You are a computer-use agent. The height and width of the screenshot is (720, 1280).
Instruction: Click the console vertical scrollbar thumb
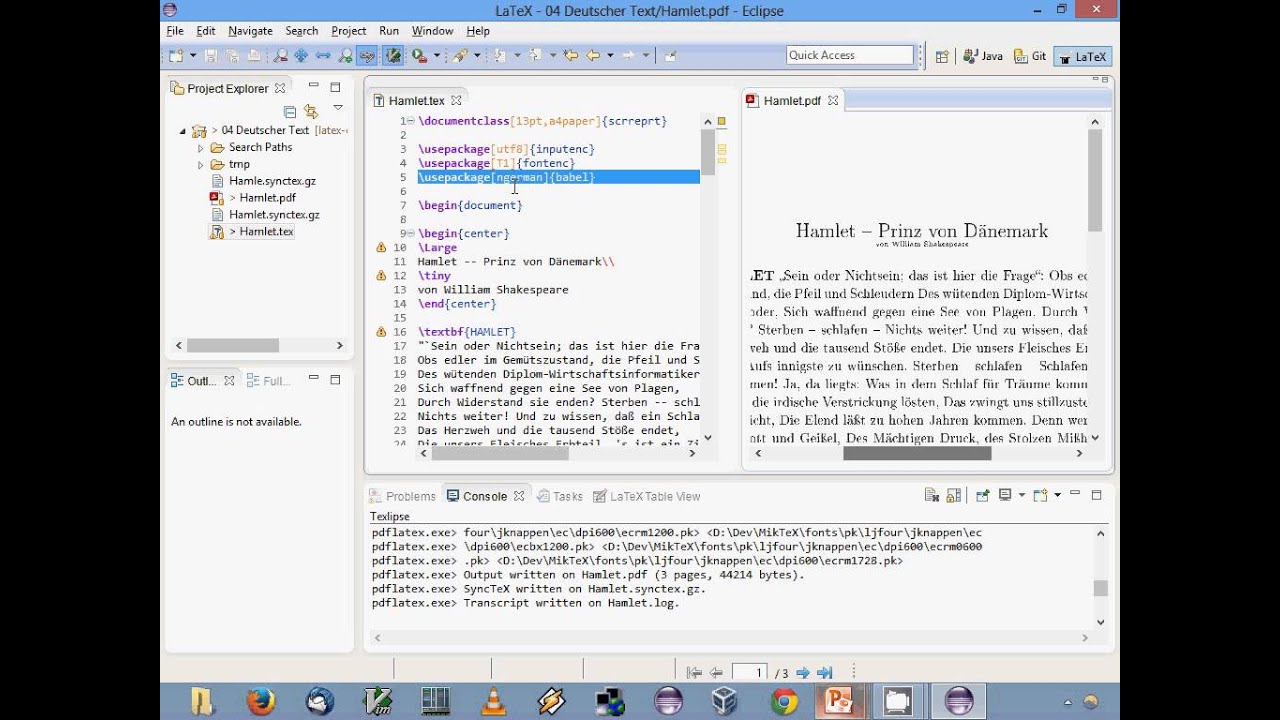[x=1101, y=588]
